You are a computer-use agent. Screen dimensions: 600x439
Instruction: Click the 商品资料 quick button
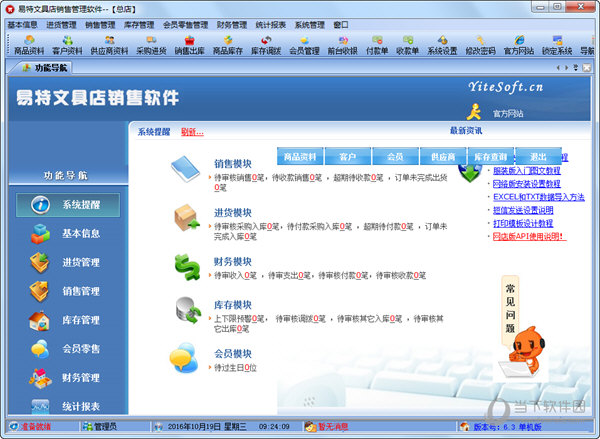click(x=300, y=157)
